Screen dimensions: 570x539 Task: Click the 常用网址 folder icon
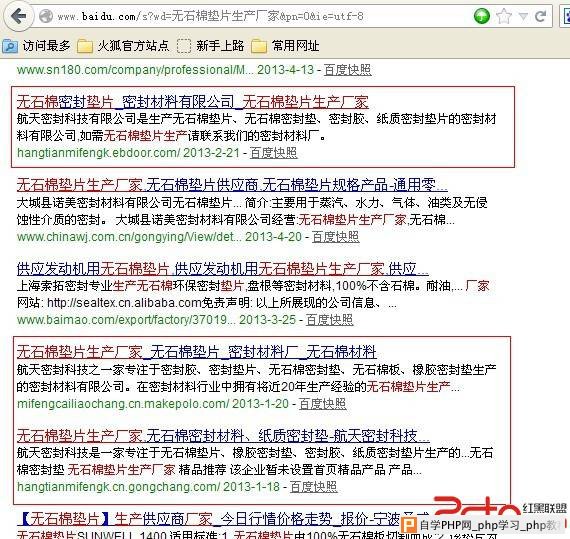(x=258, y=47)
